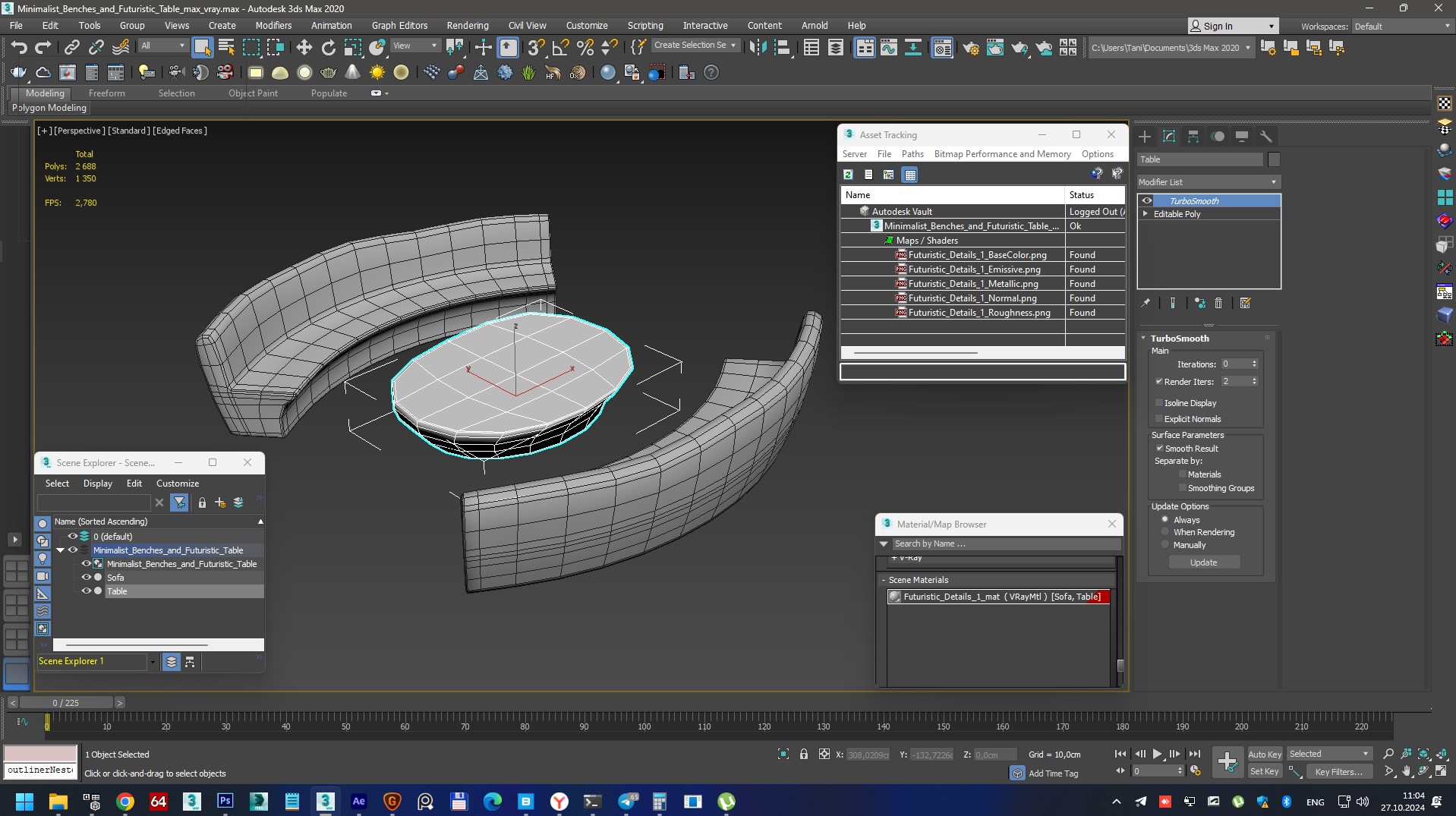Viewport: 1456px width, 816px height.
Task: Open Photoshop from the Windows taskbar
Action: [225, 801]
